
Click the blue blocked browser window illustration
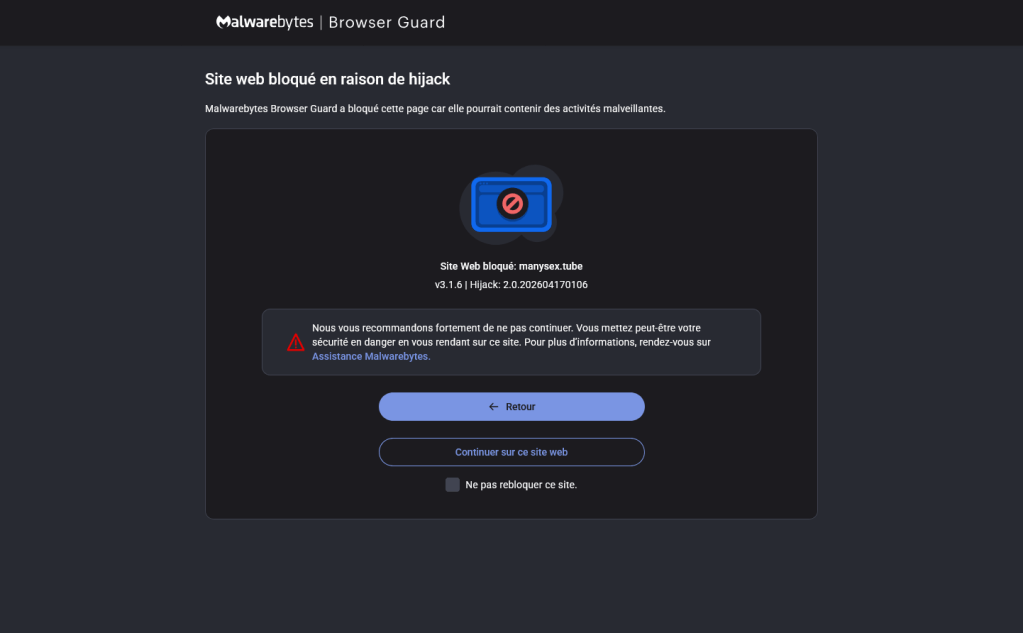tap(512, 204)
